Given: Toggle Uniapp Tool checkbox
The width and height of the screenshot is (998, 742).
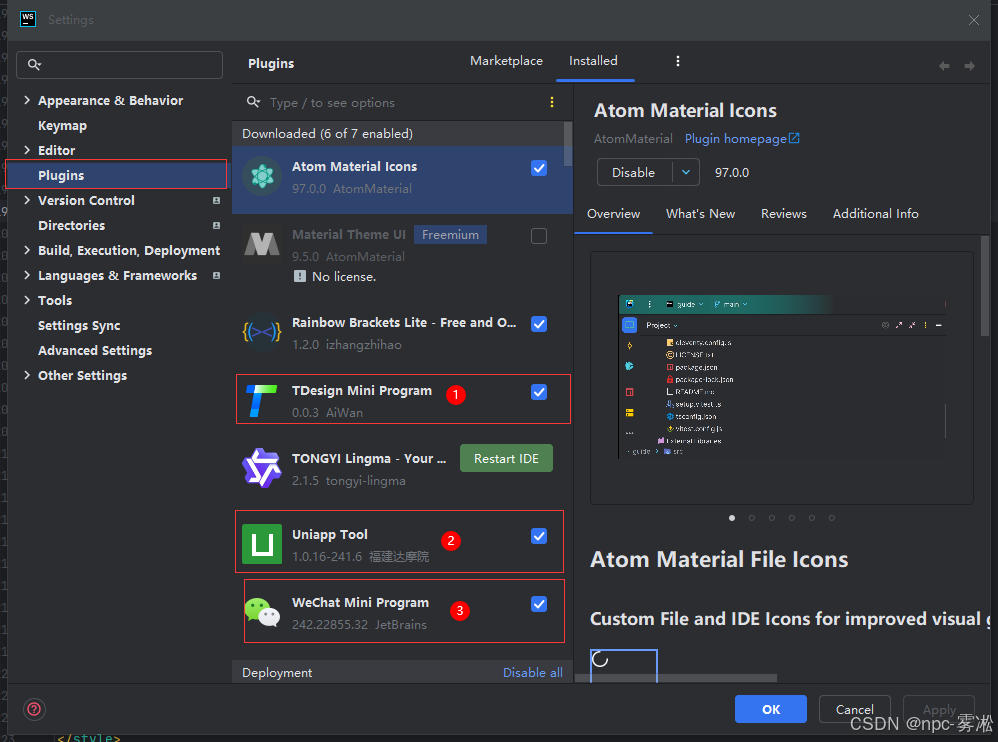Looking at the screenshot, I should 539,536.
